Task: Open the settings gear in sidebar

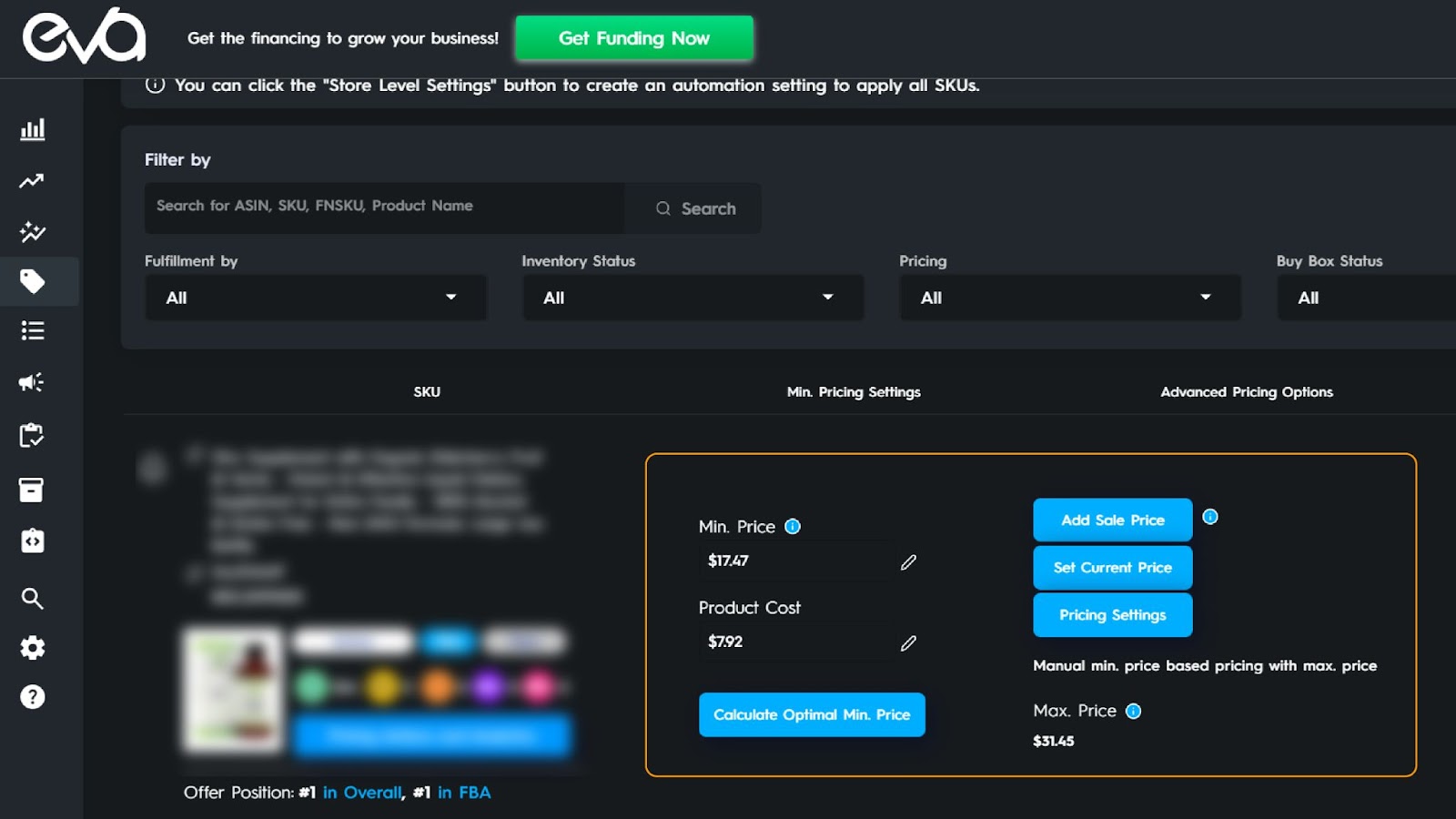Action: point(32,648)
